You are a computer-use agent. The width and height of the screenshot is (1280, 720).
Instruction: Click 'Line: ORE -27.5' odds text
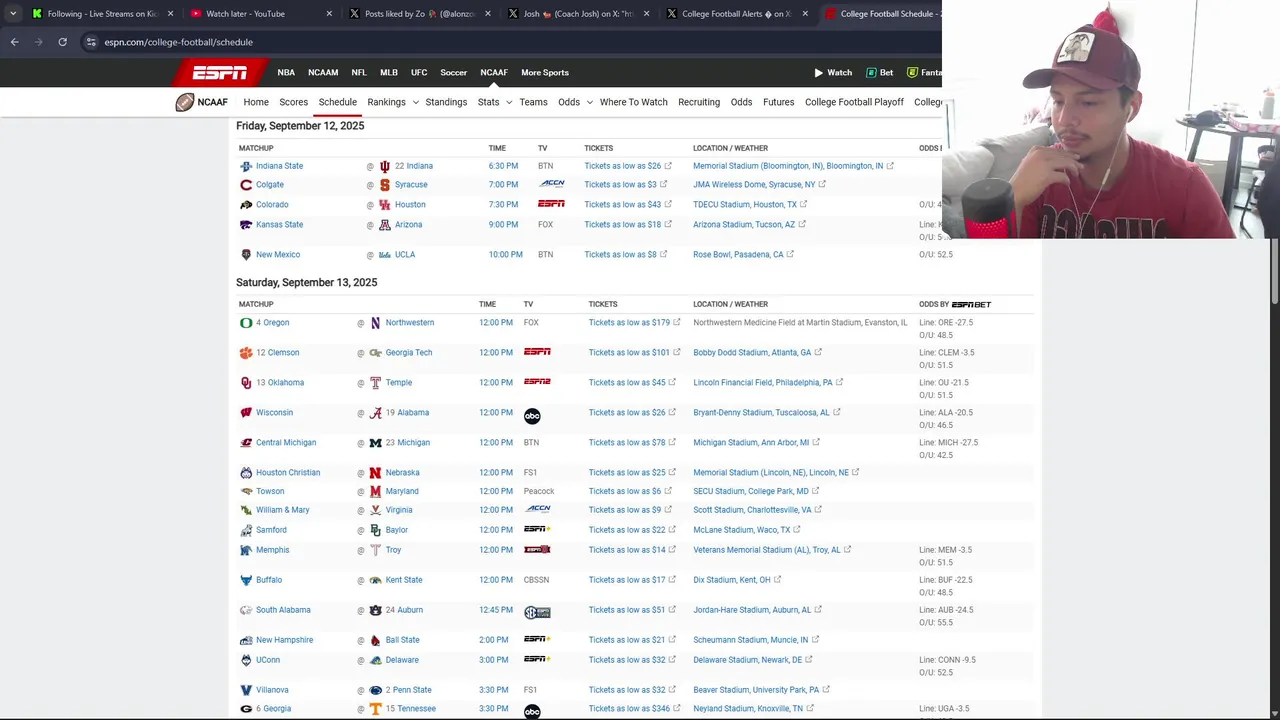pos(946,323)
